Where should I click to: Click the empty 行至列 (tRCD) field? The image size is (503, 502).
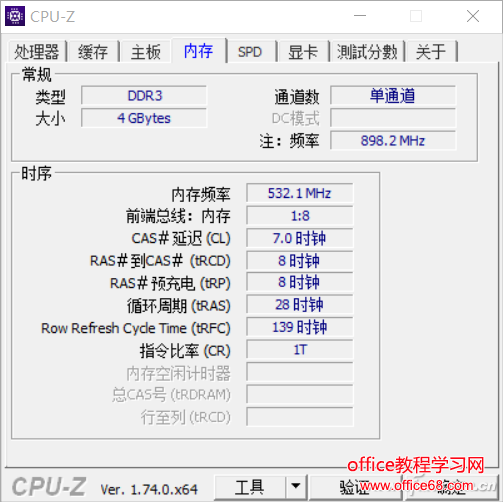point(299,417)
